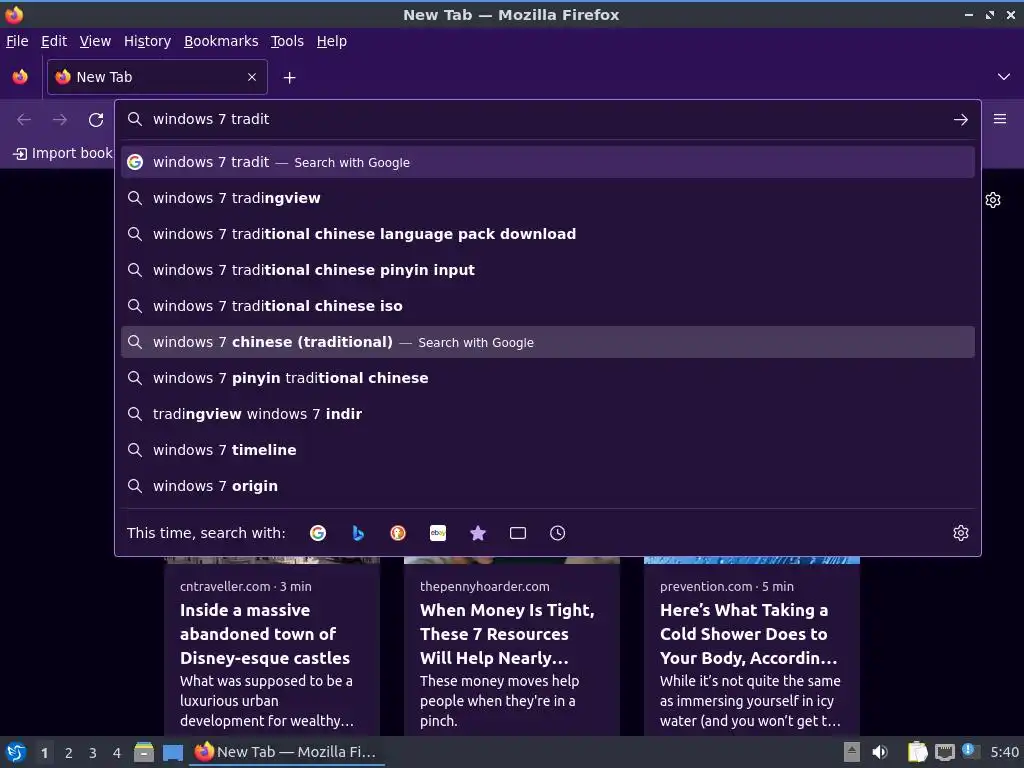This screenshot has height=768, width=1024.
Task: Select 'windows 7 tradit' Search with Google
Action: 548,162
